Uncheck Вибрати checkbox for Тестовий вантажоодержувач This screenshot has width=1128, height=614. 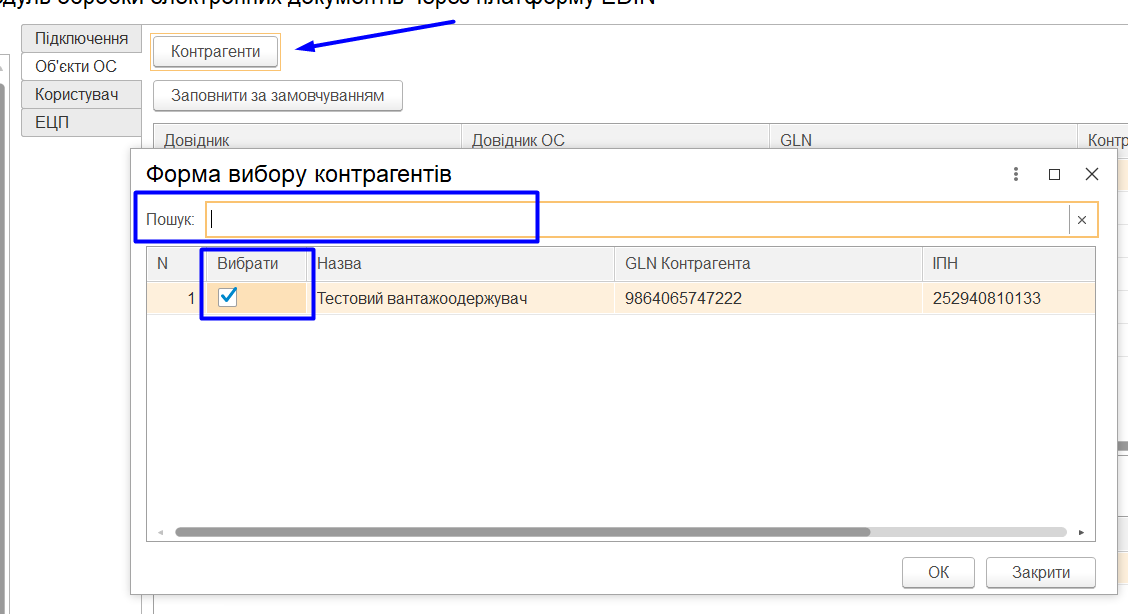[x=227, y=297]
